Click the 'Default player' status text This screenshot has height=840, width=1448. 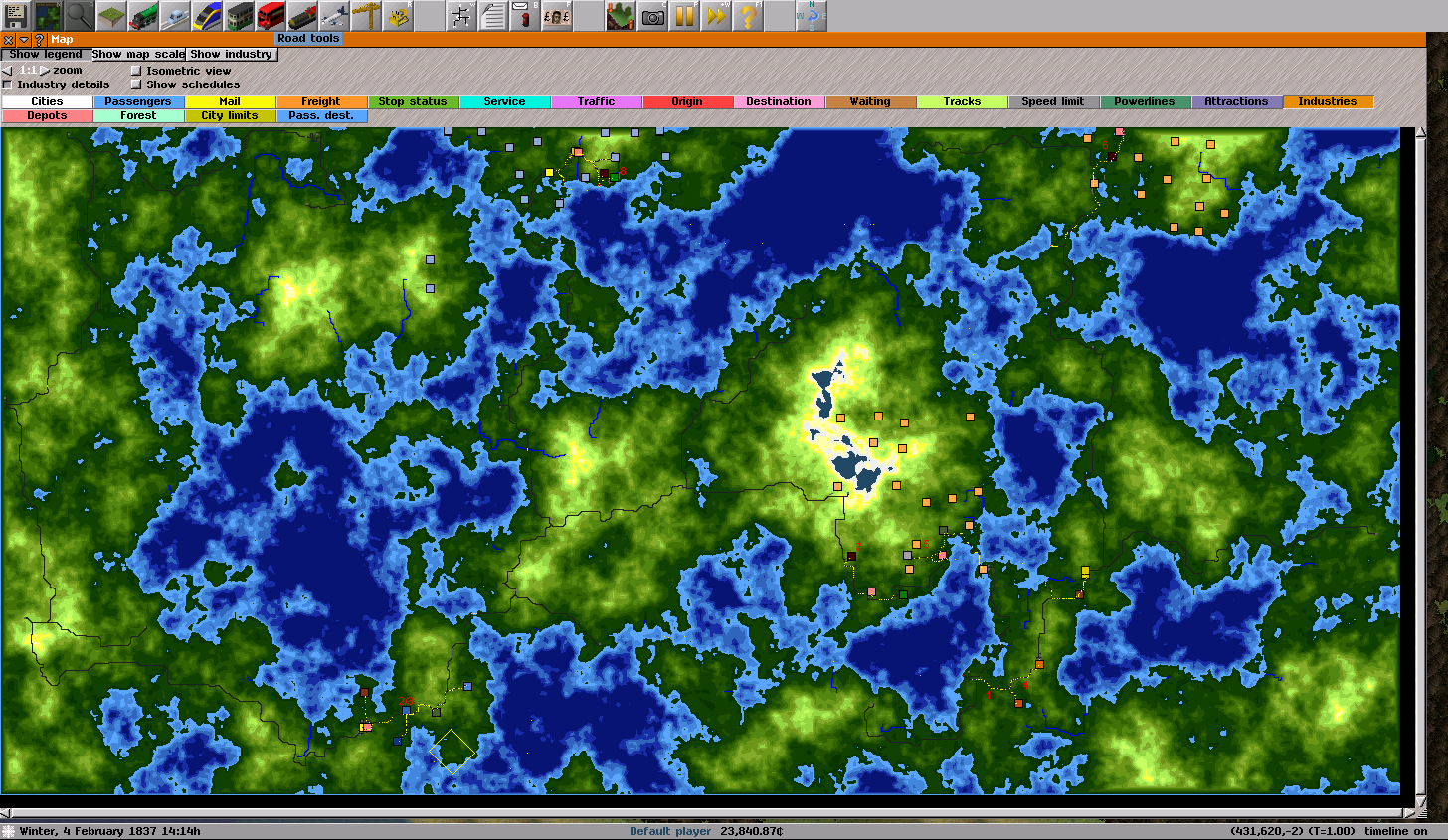669,831
